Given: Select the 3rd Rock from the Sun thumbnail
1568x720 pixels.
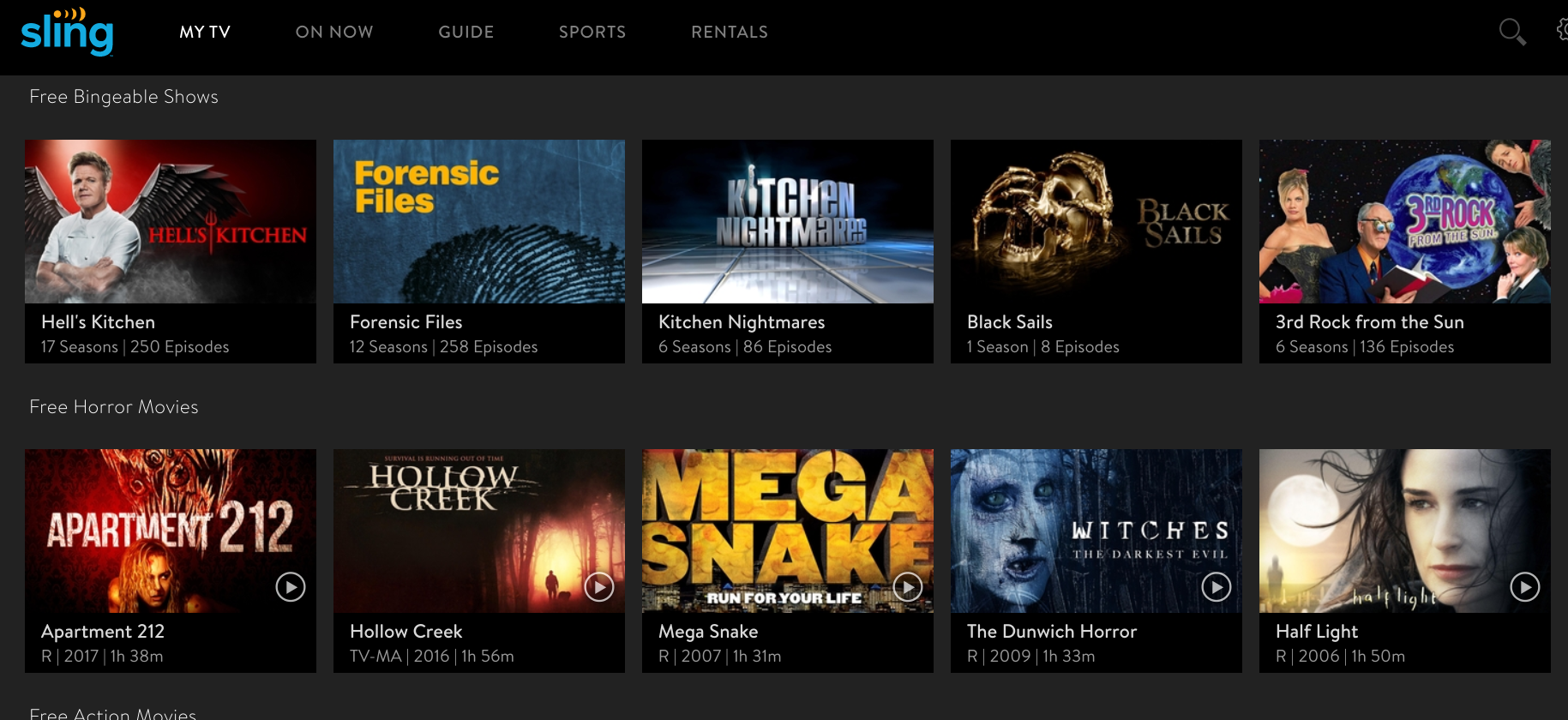Looking at the screenshot, I should [x=1405, y=221].
